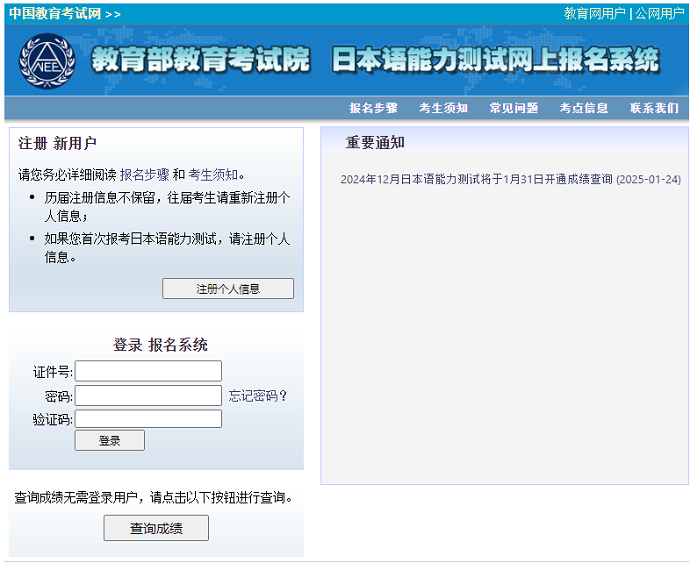Open the 常见问题 menu item
690x563 pixels.
pyautogui.click(x=514, y=108)
